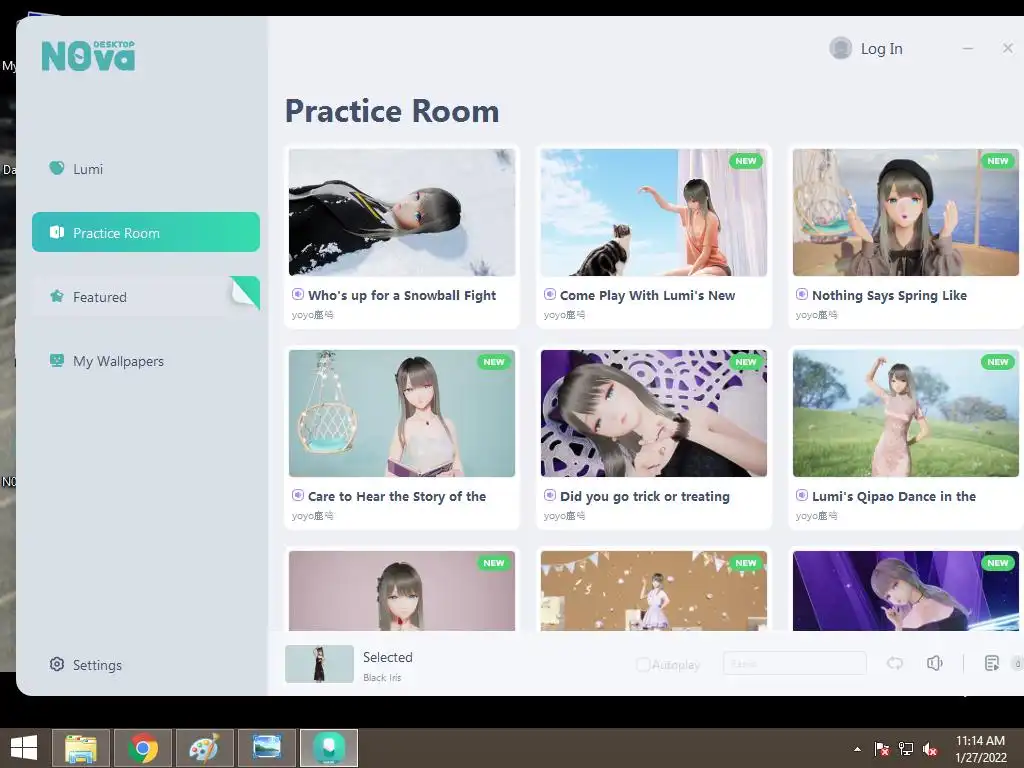Viewport: 1024px width, 768px height.
Task: Click the 'Lumi's Qipao Dance in the' title
Action: (x=894, y=496)
